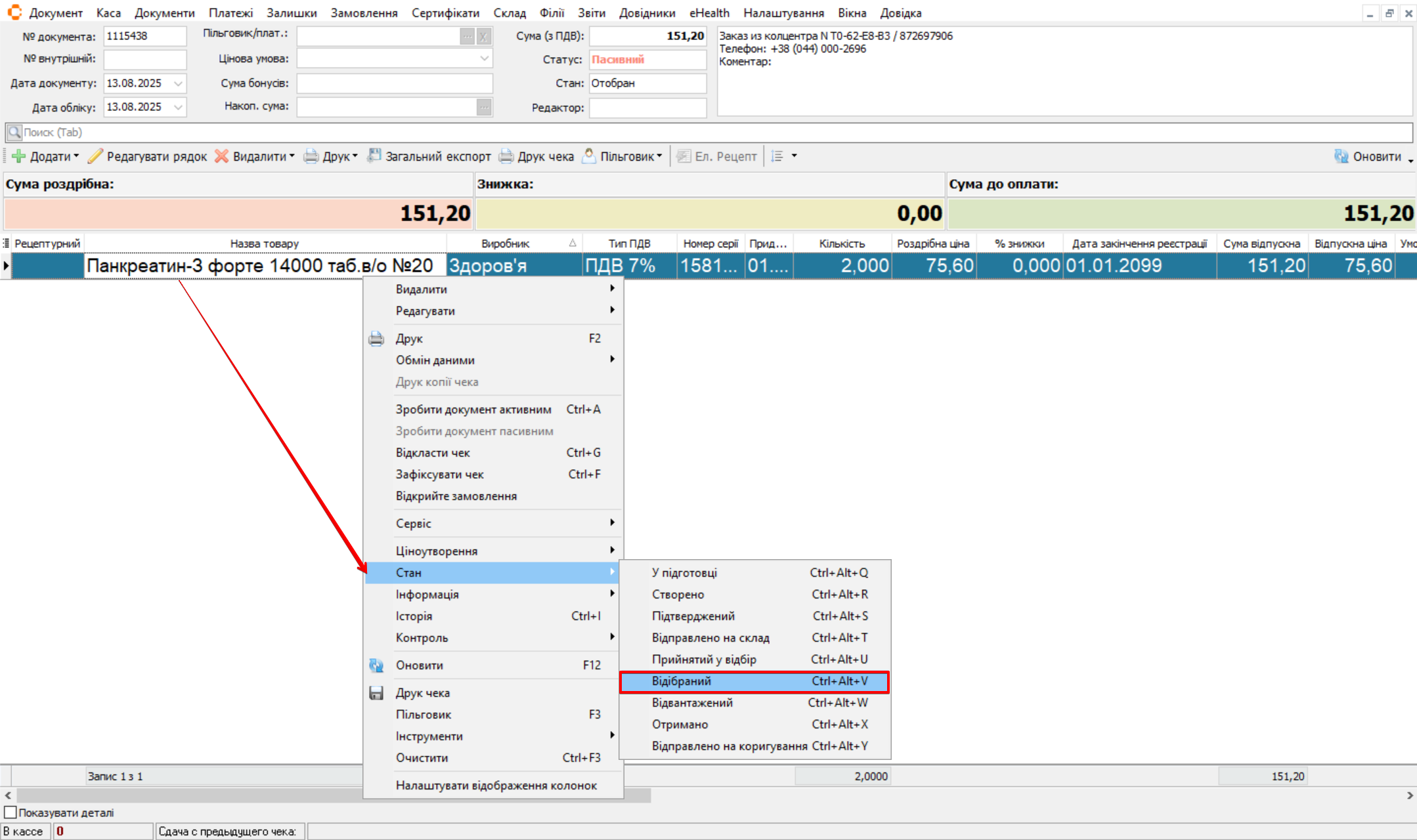Click Загальний експорт toolbar icon
Image resolution: width=1417 pixels, height=840 pixels.
[x=374, y=156]
